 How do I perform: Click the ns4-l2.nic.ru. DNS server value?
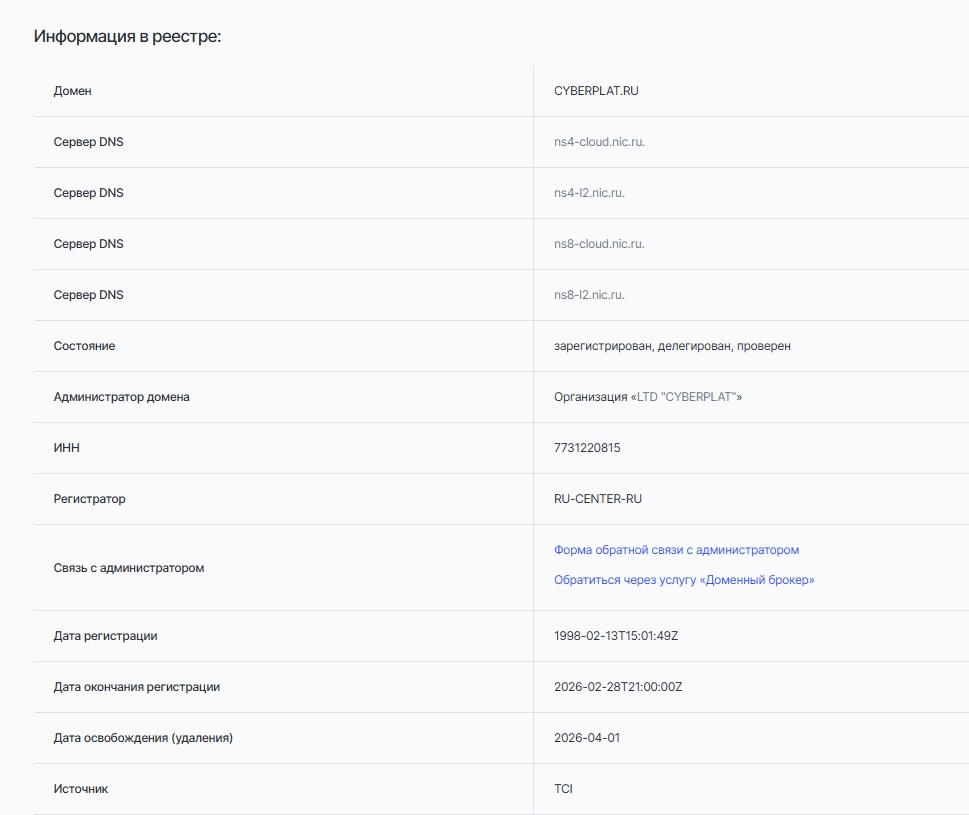pos(589,193)
